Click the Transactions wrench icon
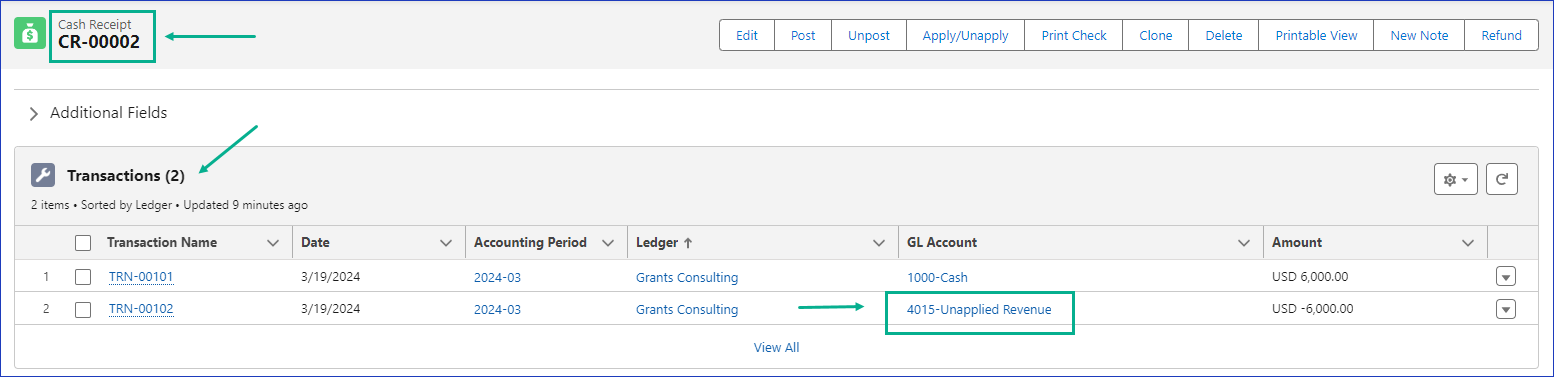Viewport: 1554px width, 377px height. 43,175
